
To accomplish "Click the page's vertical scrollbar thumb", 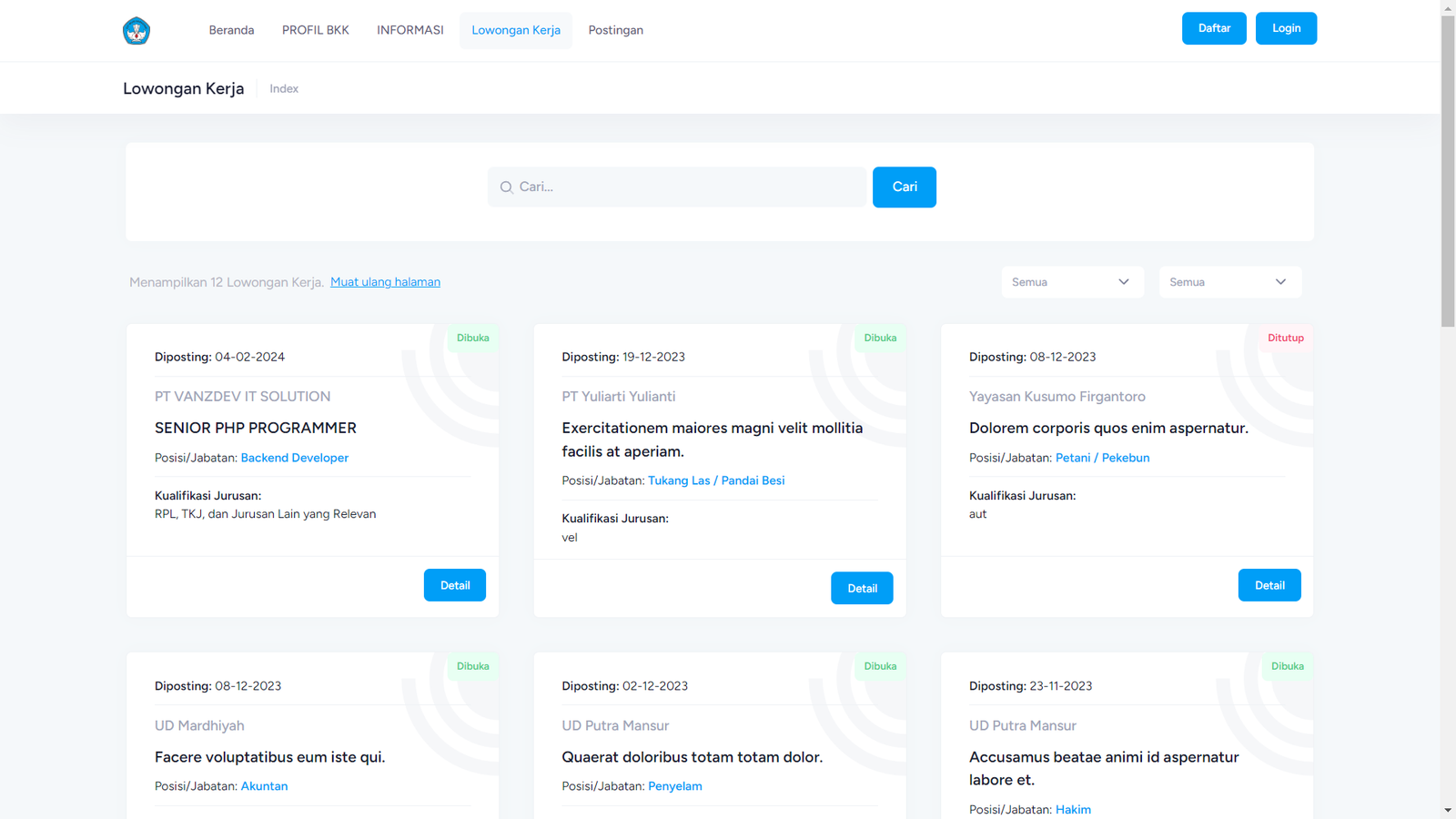I will coord(1448,171).
